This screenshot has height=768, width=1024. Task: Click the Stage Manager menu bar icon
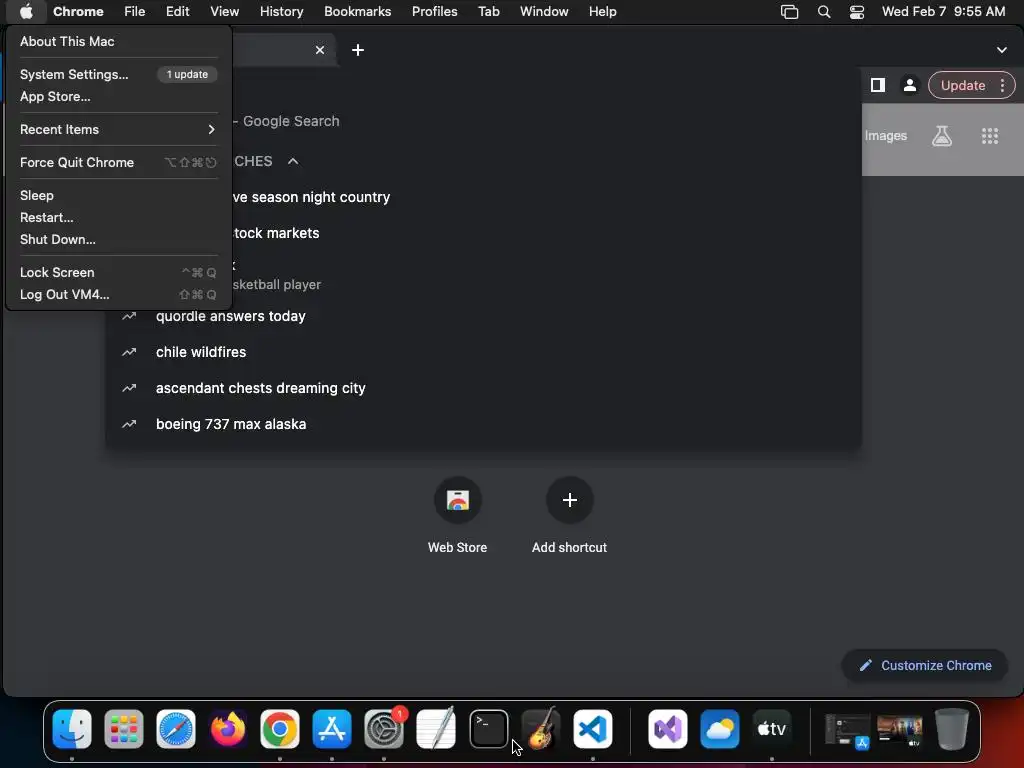(790, 12)
